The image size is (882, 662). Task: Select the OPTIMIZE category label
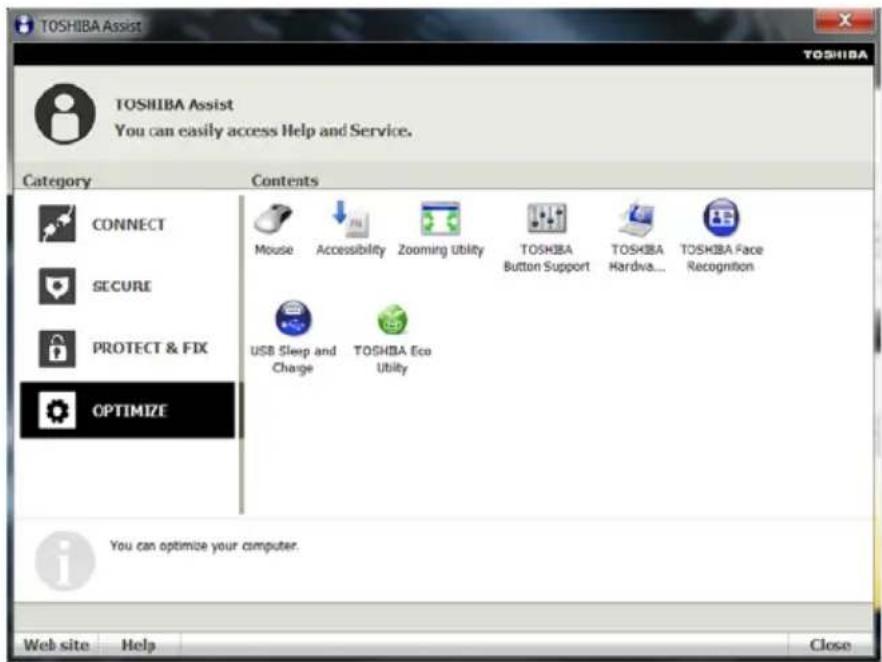pyautogui.click(x=129, y=411)
